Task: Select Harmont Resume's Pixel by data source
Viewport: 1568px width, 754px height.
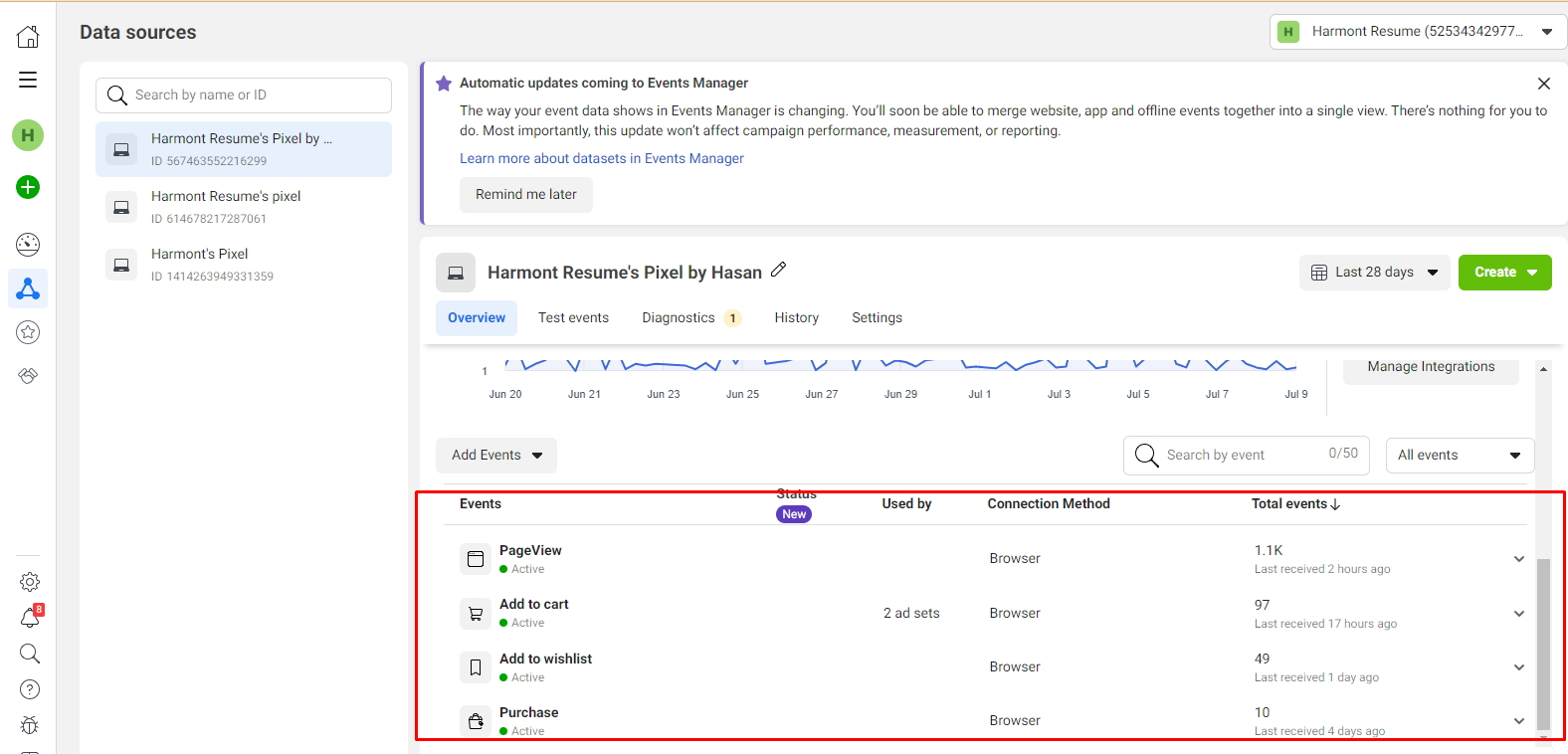Action: click(x=244, y=149)
